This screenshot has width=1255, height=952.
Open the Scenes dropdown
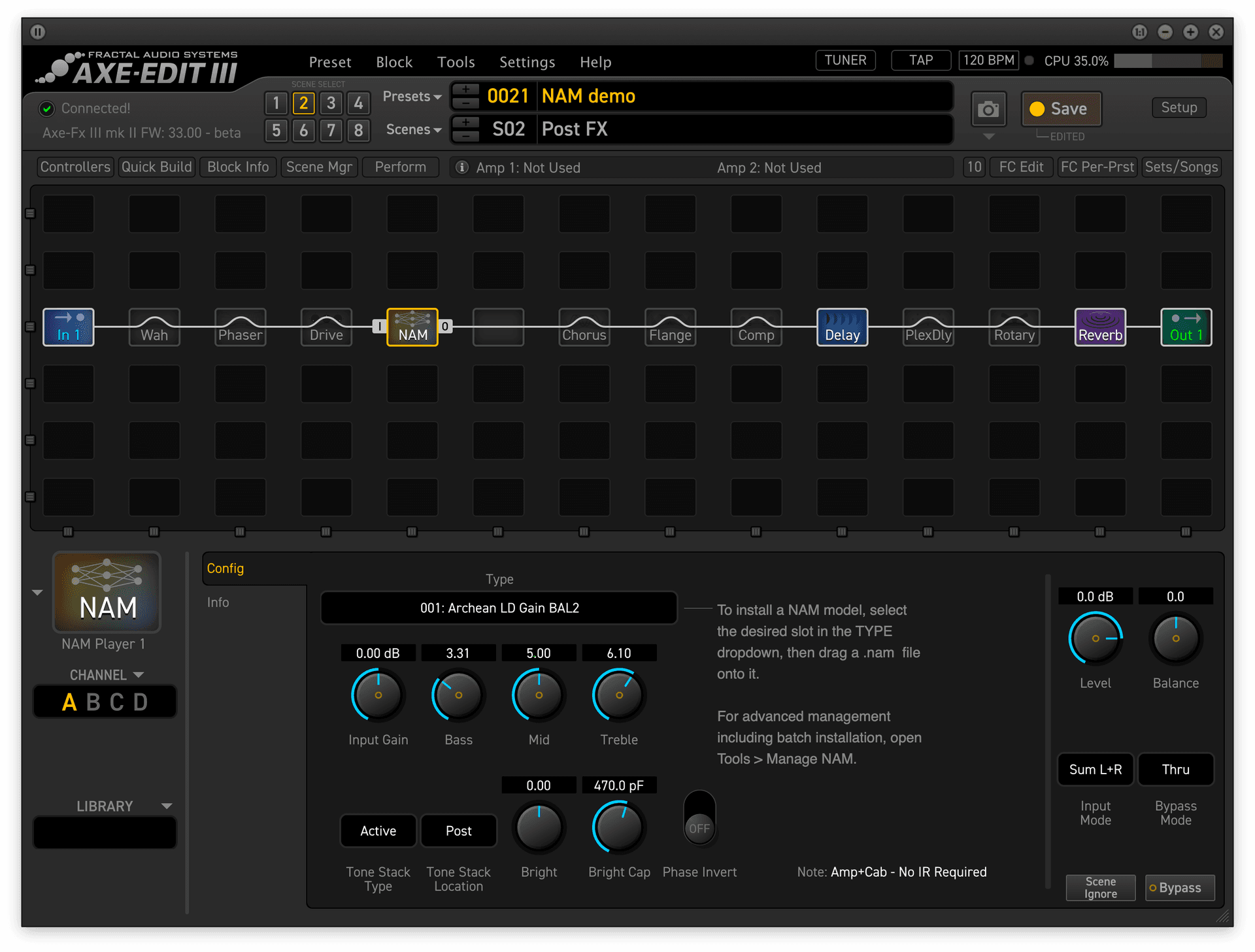coord(414,129)
